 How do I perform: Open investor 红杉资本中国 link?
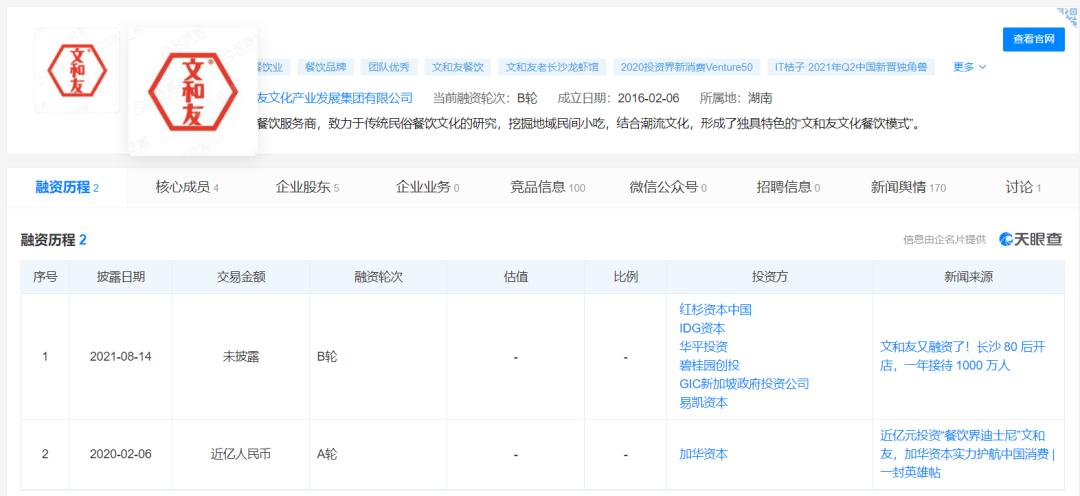pos(715,309)
